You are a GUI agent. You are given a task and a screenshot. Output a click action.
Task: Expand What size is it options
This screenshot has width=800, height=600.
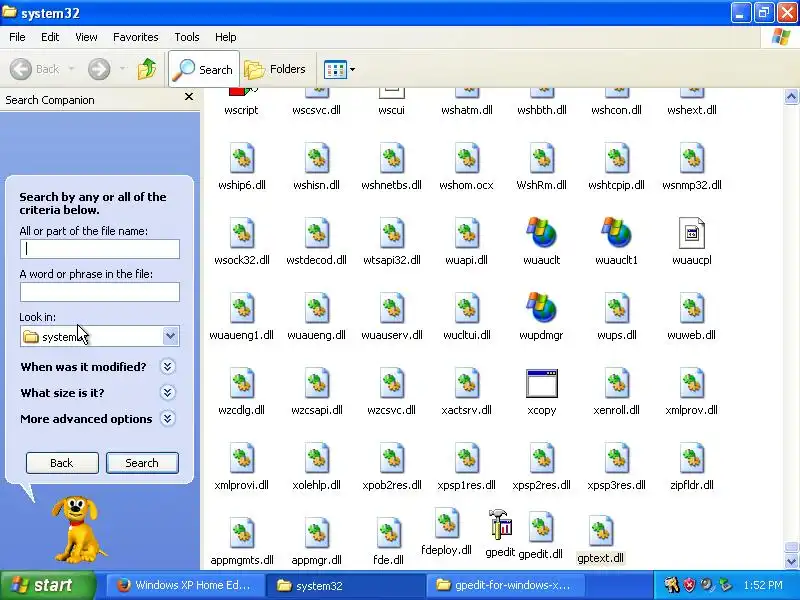coord(167,393)
